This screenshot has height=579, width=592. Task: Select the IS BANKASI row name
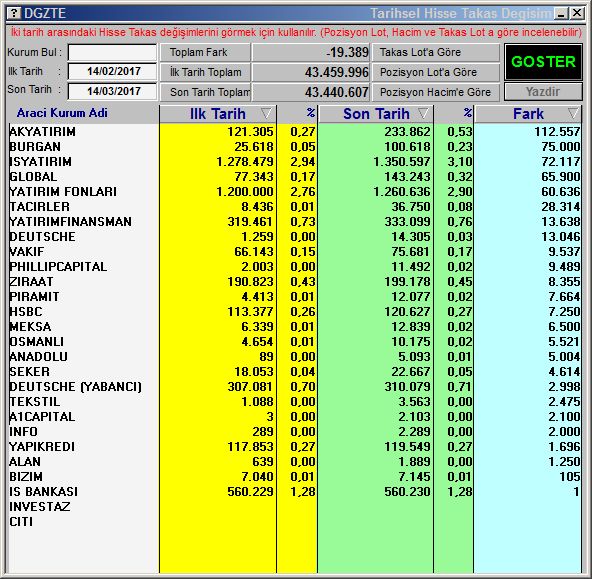(x=43, y=492)
